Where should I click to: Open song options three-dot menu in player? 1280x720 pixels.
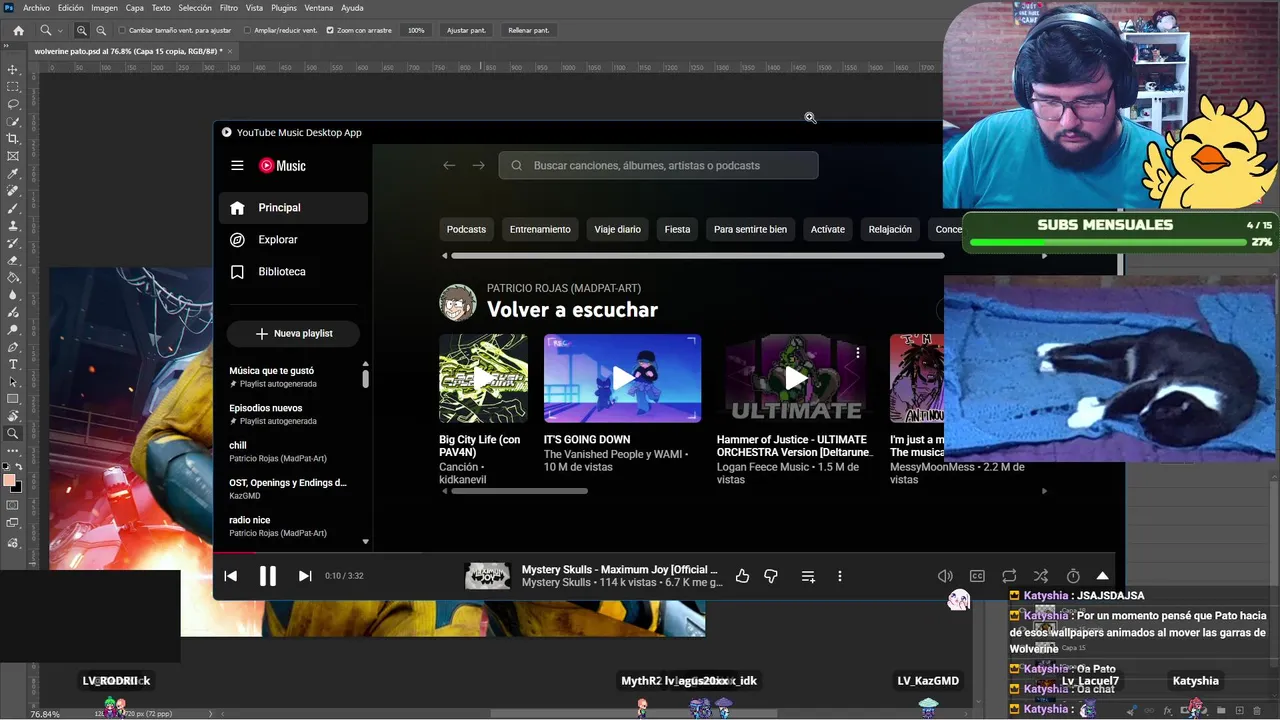pyautogui.click(x=840, y=576)
